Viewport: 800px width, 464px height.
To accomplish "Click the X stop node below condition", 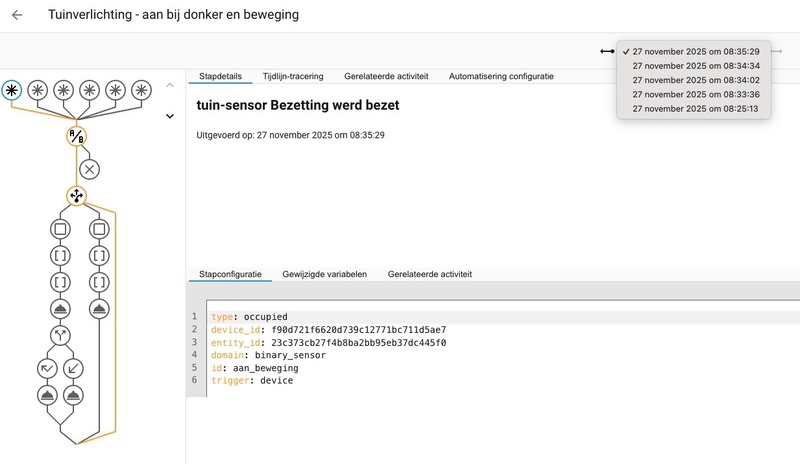I will (x=89, y=169).
